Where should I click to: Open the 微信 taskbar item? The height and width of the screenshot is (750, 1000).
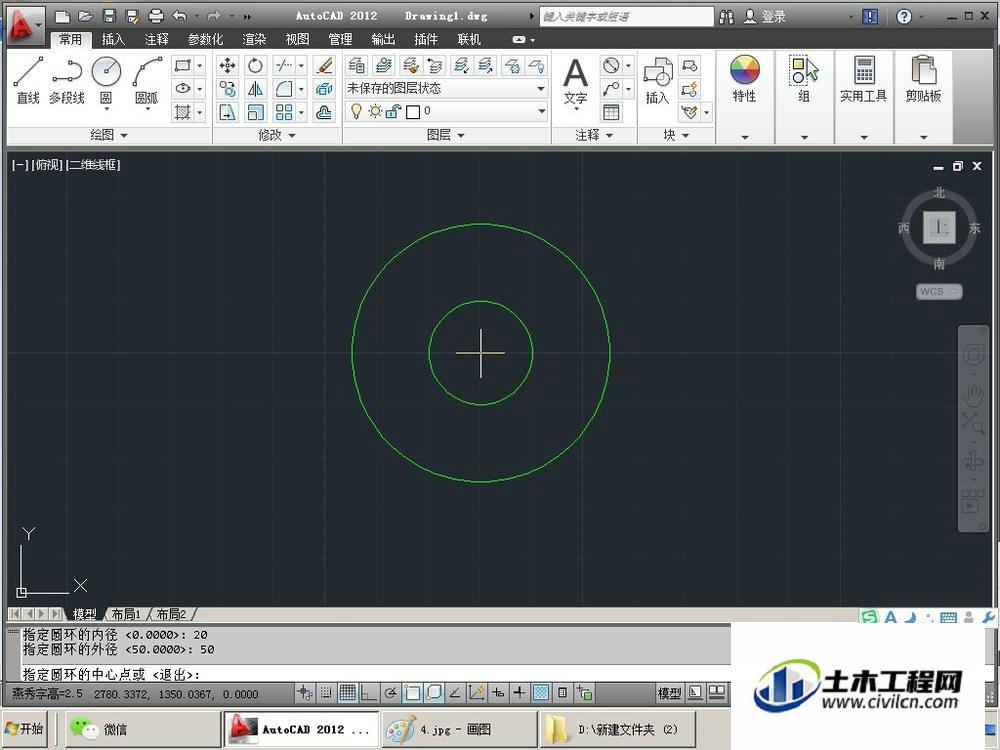(x=142, y=729)
